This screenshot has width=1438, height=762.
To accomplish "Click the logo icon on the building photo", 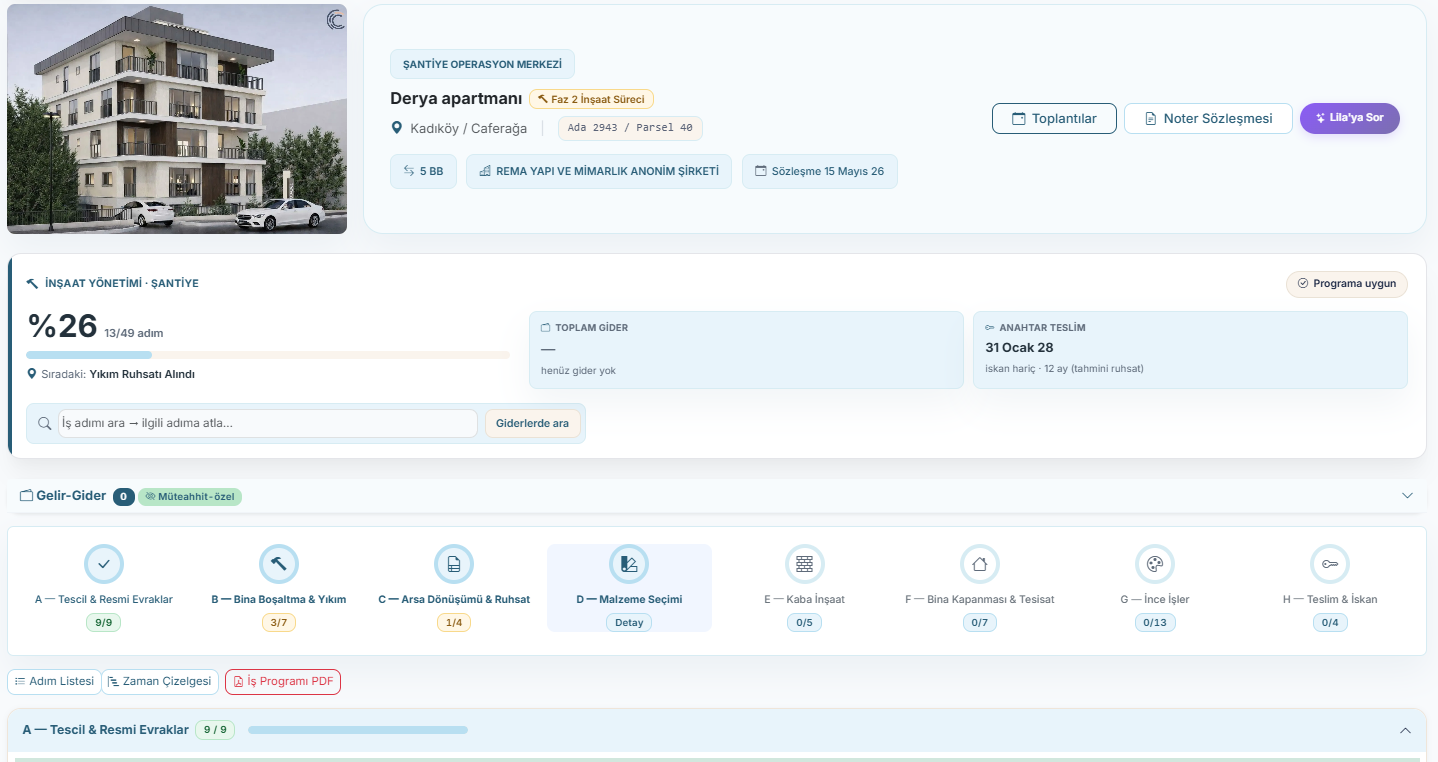I will (335, 20).
